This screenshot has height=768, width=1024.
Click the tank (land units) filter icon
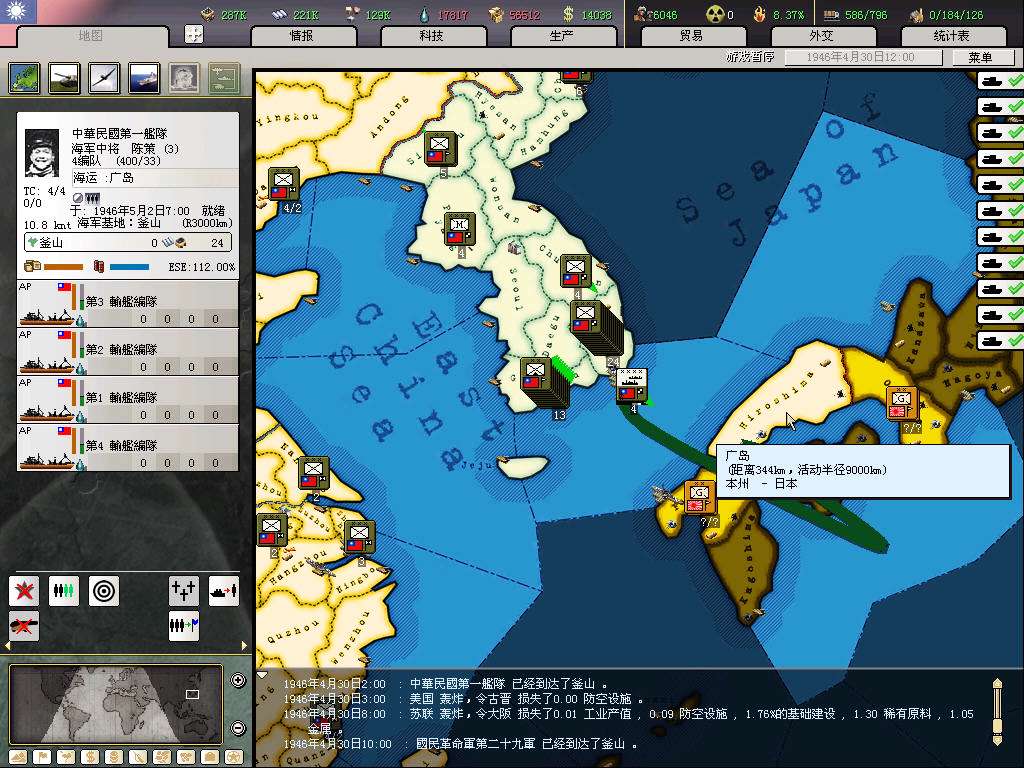pos(64,77)
